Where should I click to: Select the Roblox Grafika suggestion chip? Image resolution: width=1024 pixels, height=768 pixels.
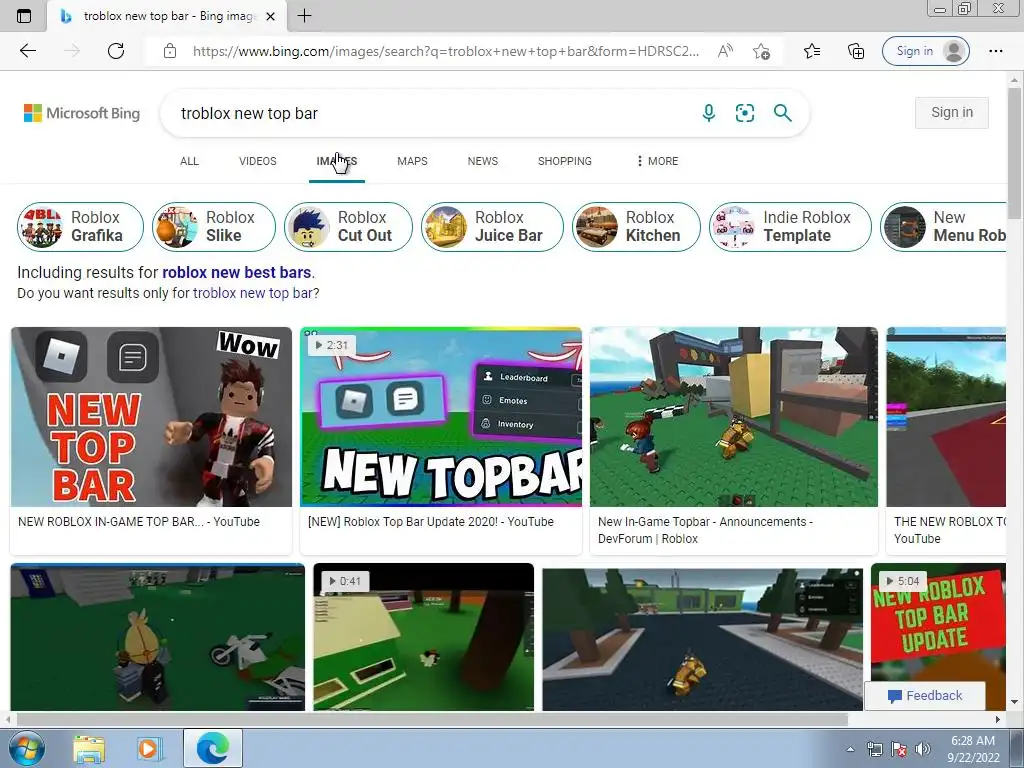tap(80, 227)
